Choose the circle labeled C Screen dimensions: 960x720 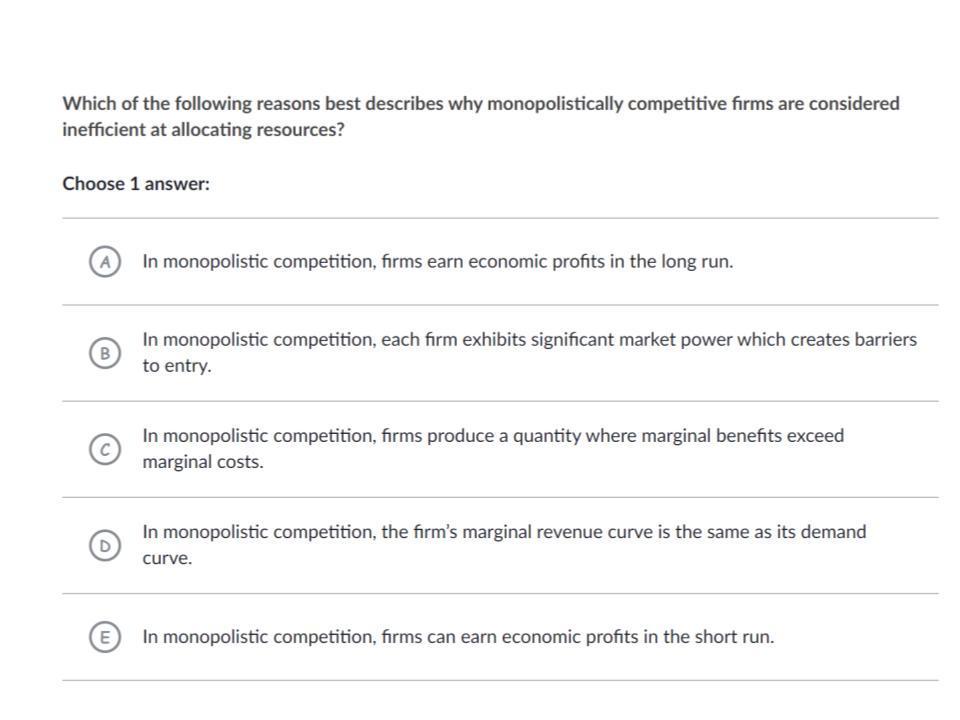[103, 449]
